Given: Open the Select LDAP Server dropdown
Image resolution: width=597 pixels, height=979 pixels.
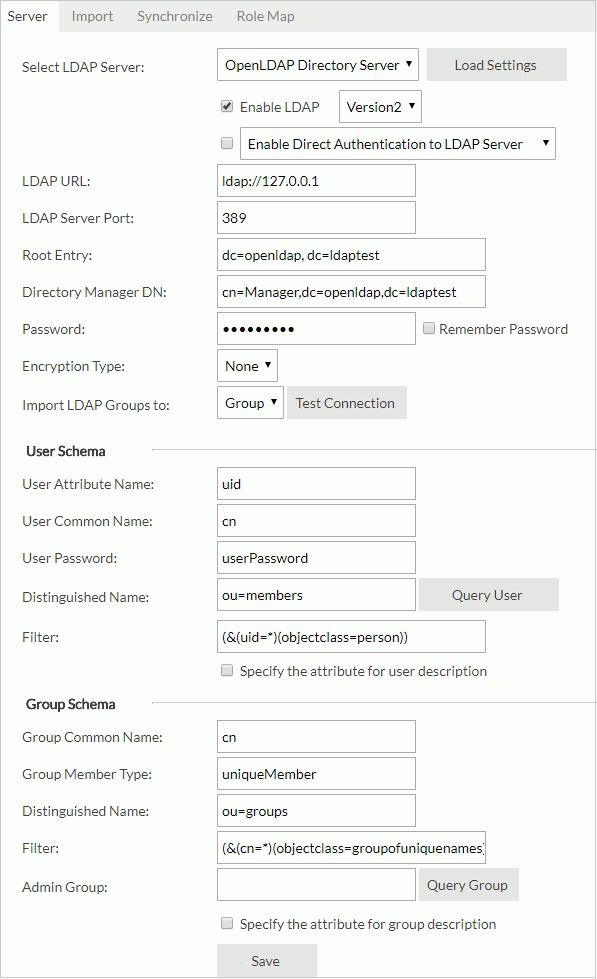Looking at the screenshot, I should tap(315, 64).
